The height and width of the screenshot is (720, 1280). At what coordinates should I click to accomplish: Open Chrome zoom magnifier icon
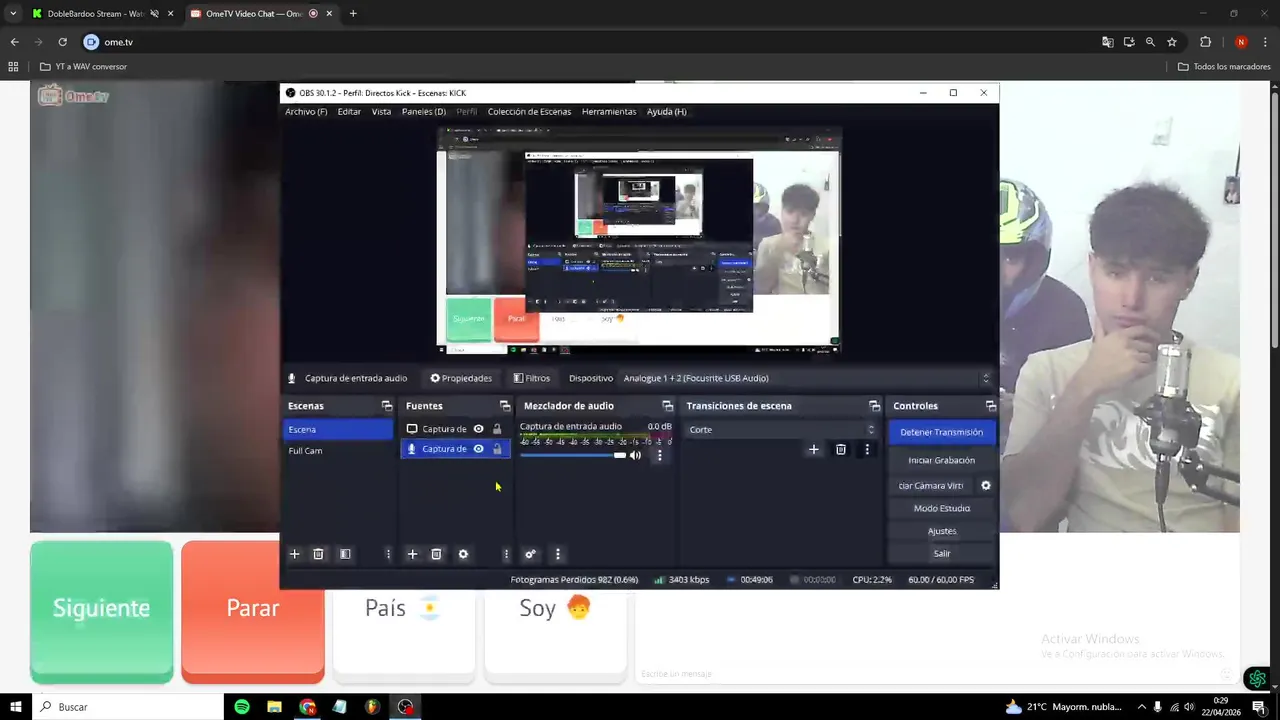1150,42
